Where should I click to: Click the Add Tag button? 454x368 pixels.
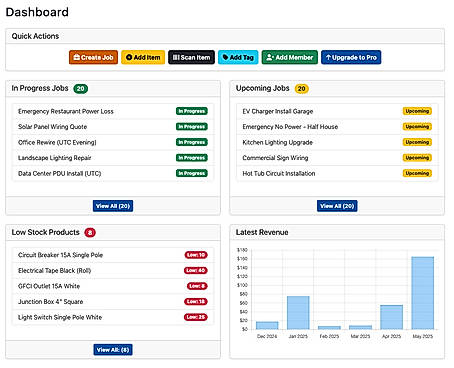click(x=238, y=57)
